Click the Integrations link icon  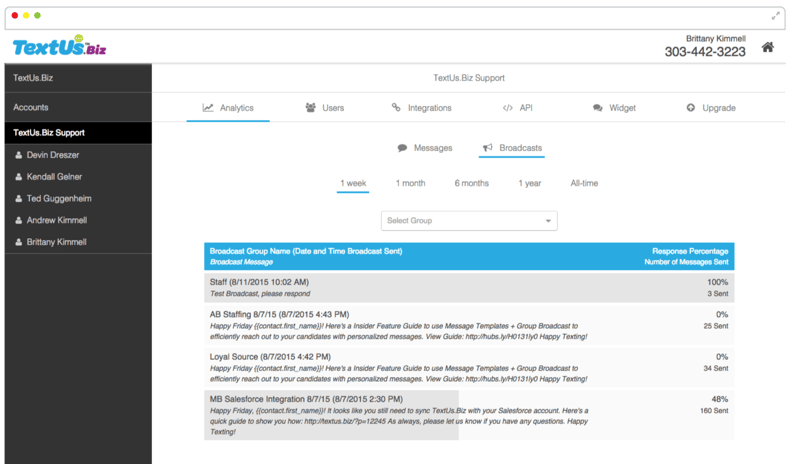[396, 107]
